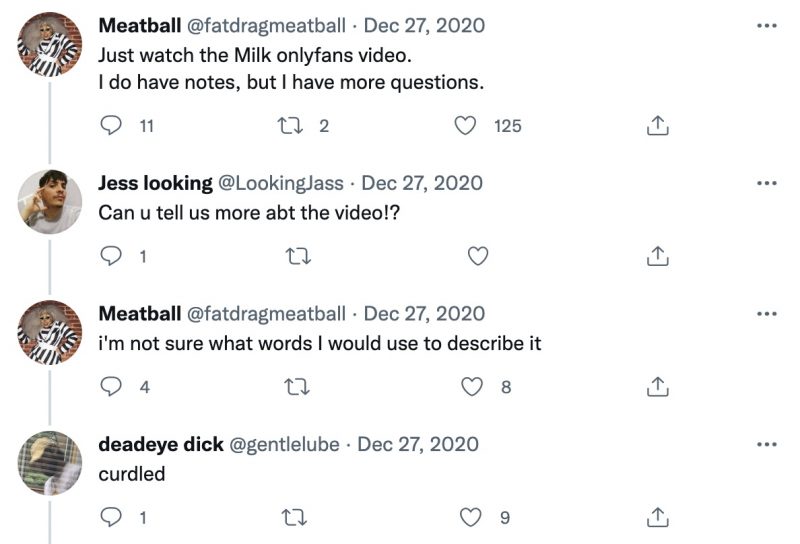800x544 pixels.
Task: Open more options on Meatball's first tweet
Action: 767,24
